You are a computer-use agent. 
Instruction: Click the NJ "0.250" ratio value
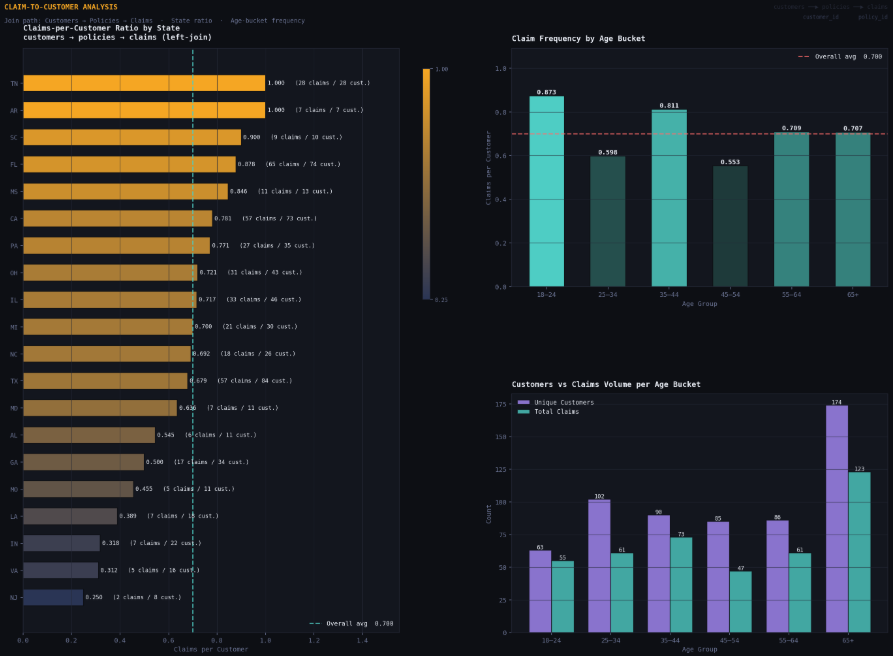click(x=94, y=597)
